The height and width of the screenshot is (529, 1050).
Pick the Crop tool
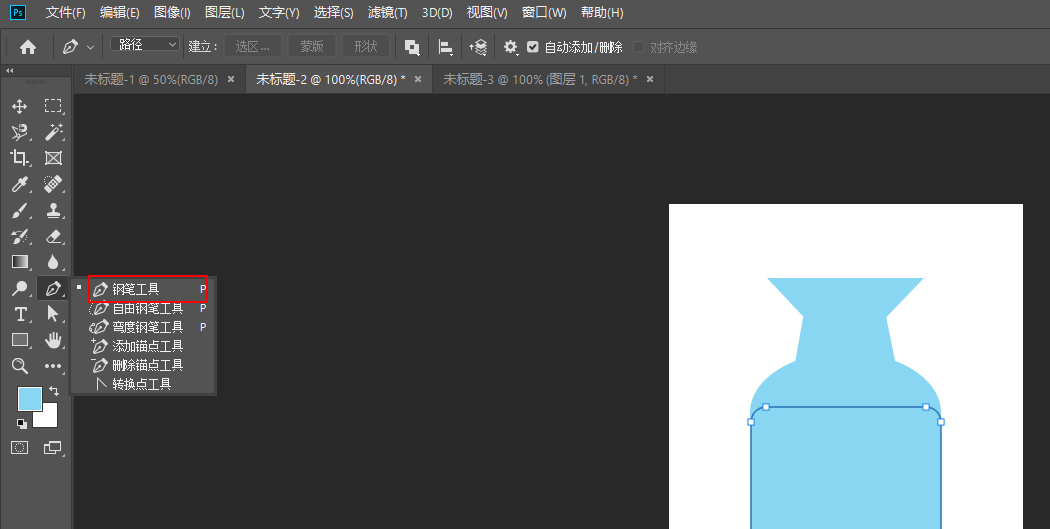(x=19, y=158)
